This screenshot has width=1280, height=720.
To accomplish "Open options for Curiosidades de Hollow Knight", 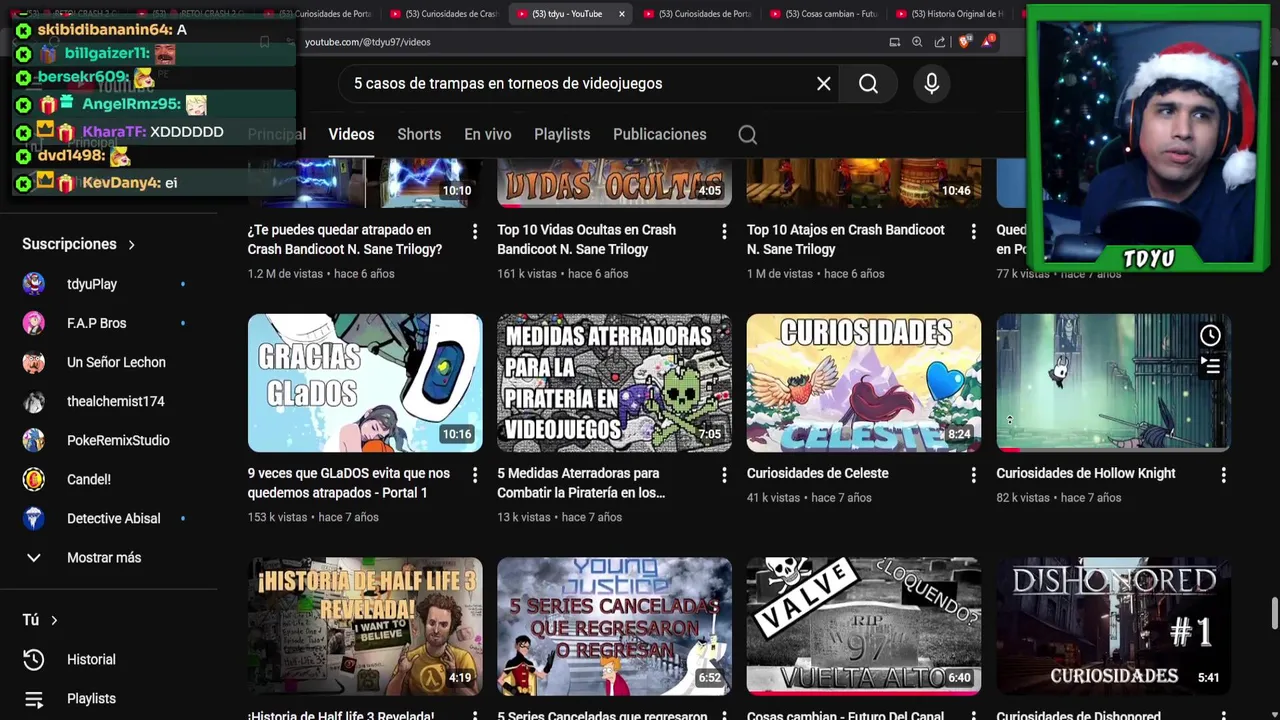I will (x=1223, y=475).
